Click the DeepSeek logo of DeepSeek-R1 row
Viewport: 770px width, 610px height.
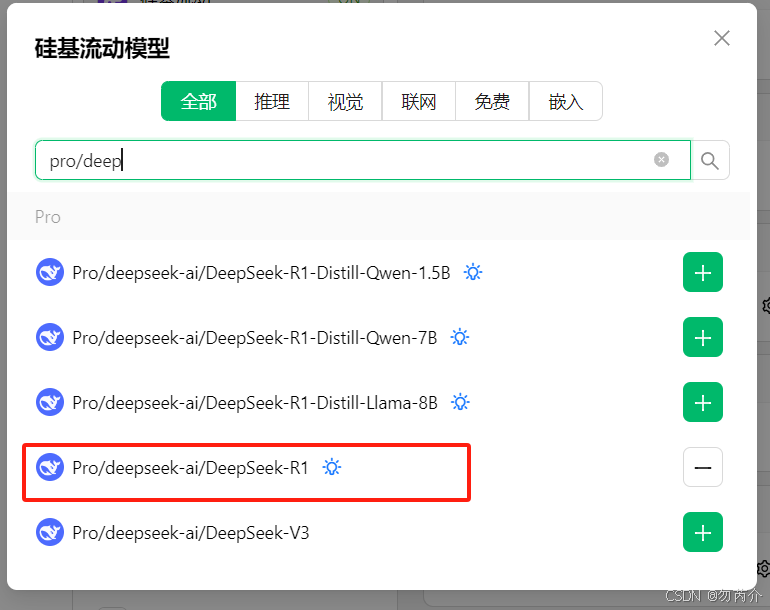pyautogui.click(x=50, y=467)
